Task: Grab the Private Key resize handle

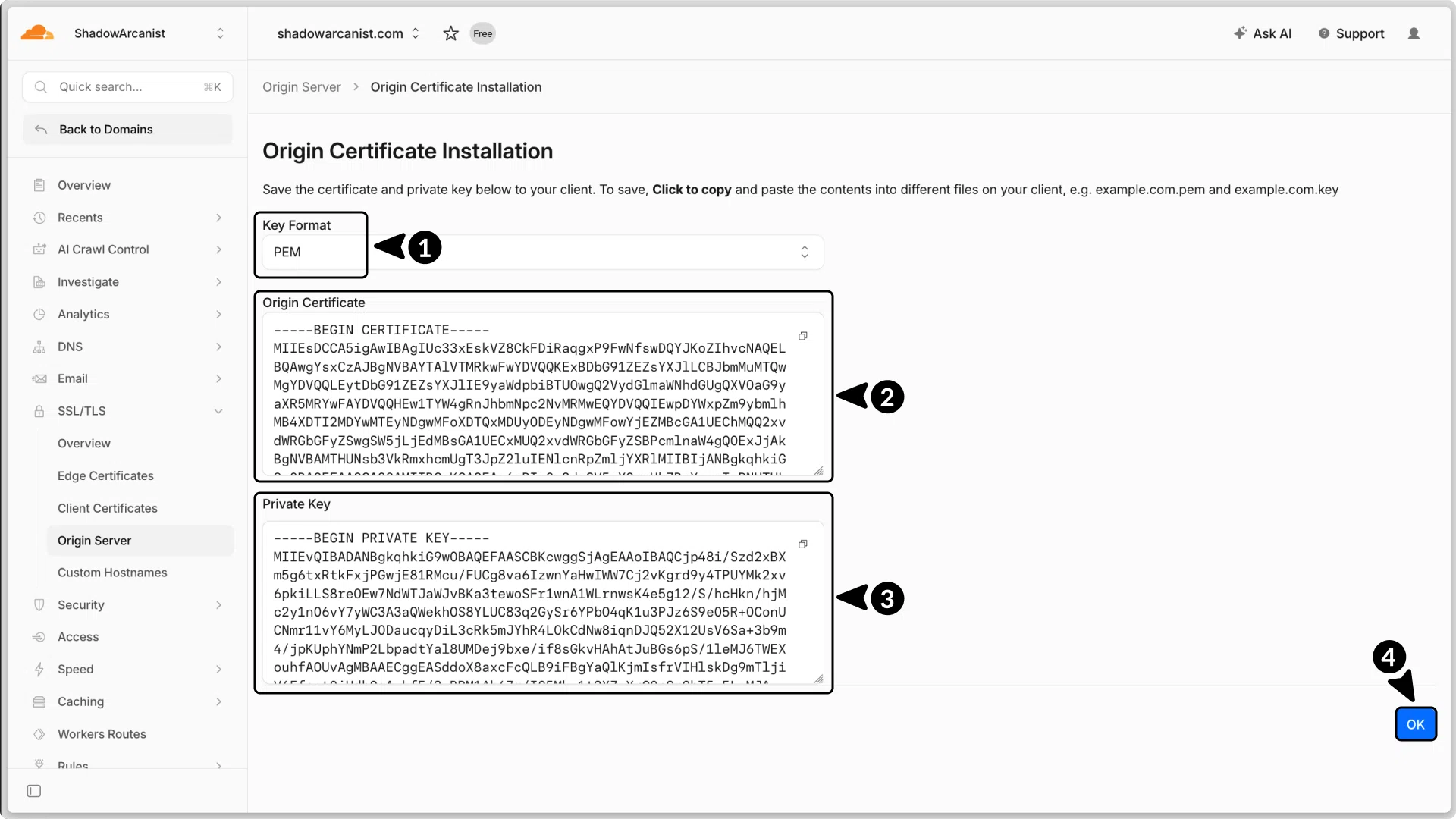Action: pos(818,679)
